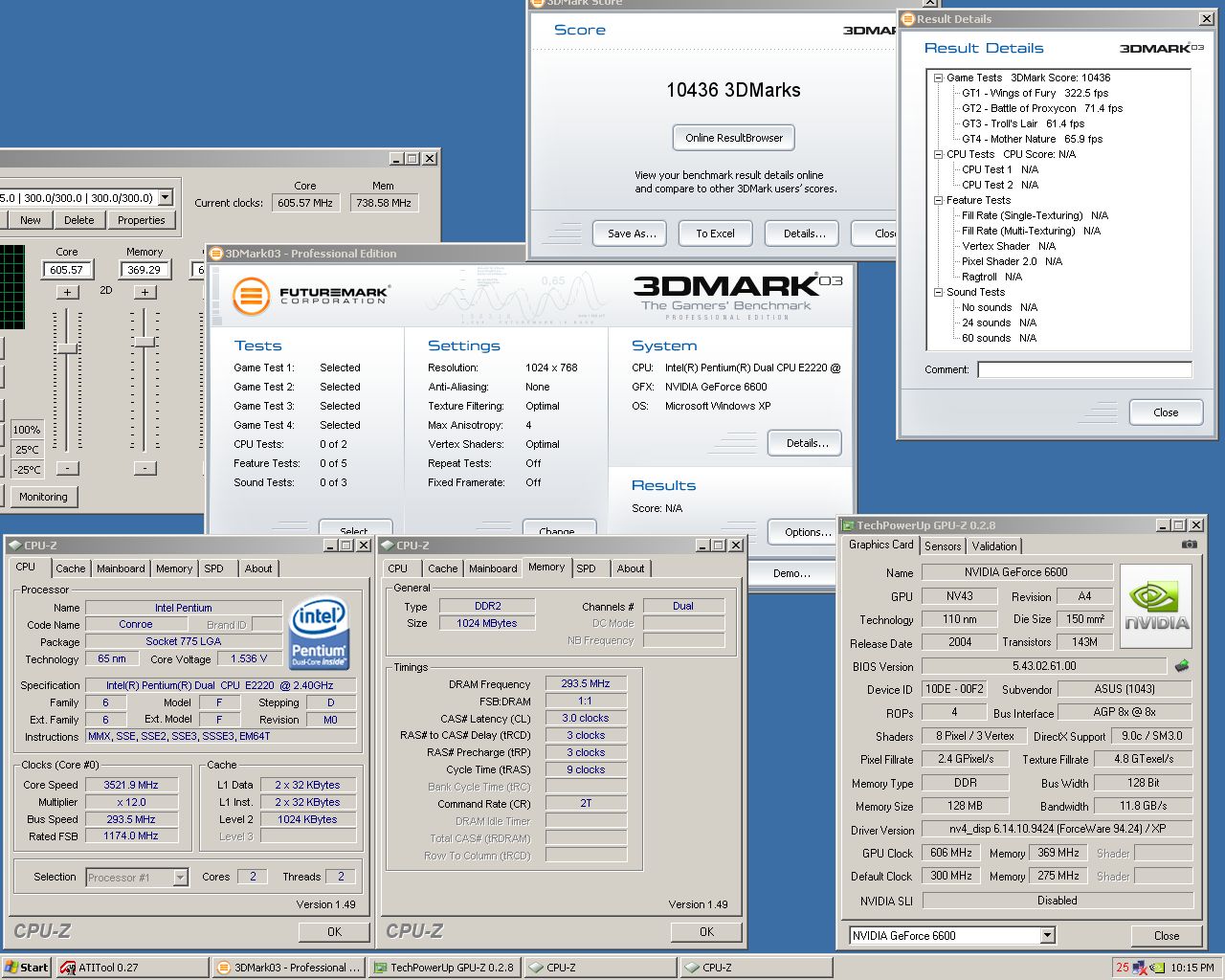Click the Memory clock slider in ATITool
The image size is (1225, 980).
click(x=145, y=342)
